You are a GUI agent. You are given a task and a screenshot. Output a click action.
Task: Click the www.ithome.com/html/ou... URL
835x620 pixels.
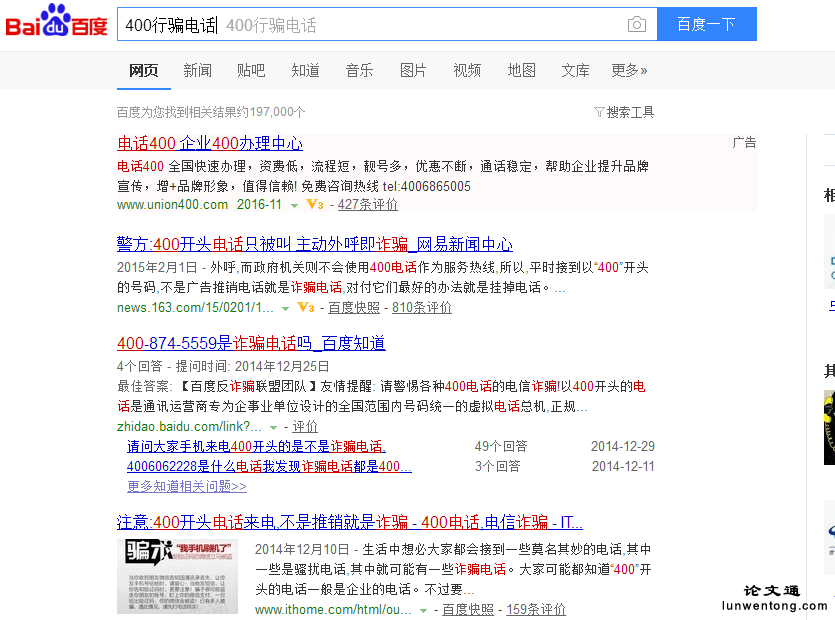click(333, 609)
